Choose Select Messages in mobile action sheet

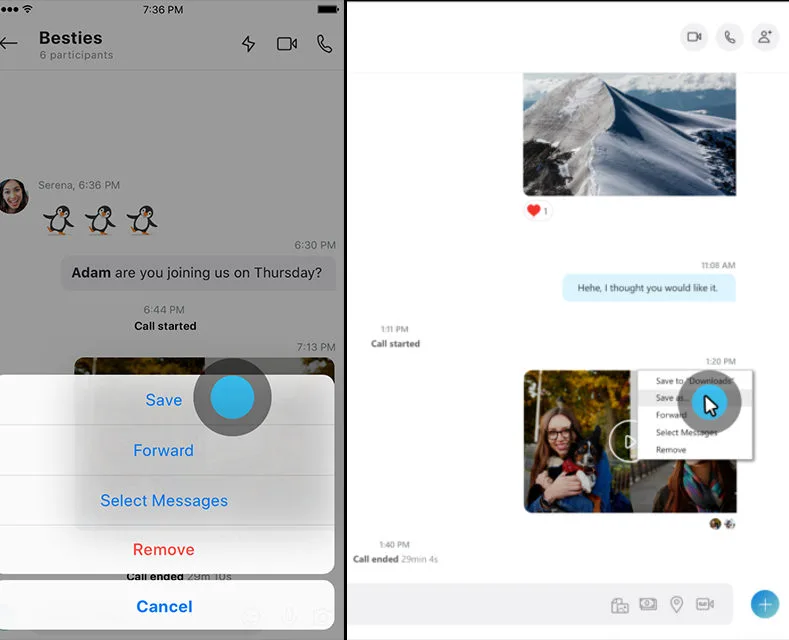point(164,501)
